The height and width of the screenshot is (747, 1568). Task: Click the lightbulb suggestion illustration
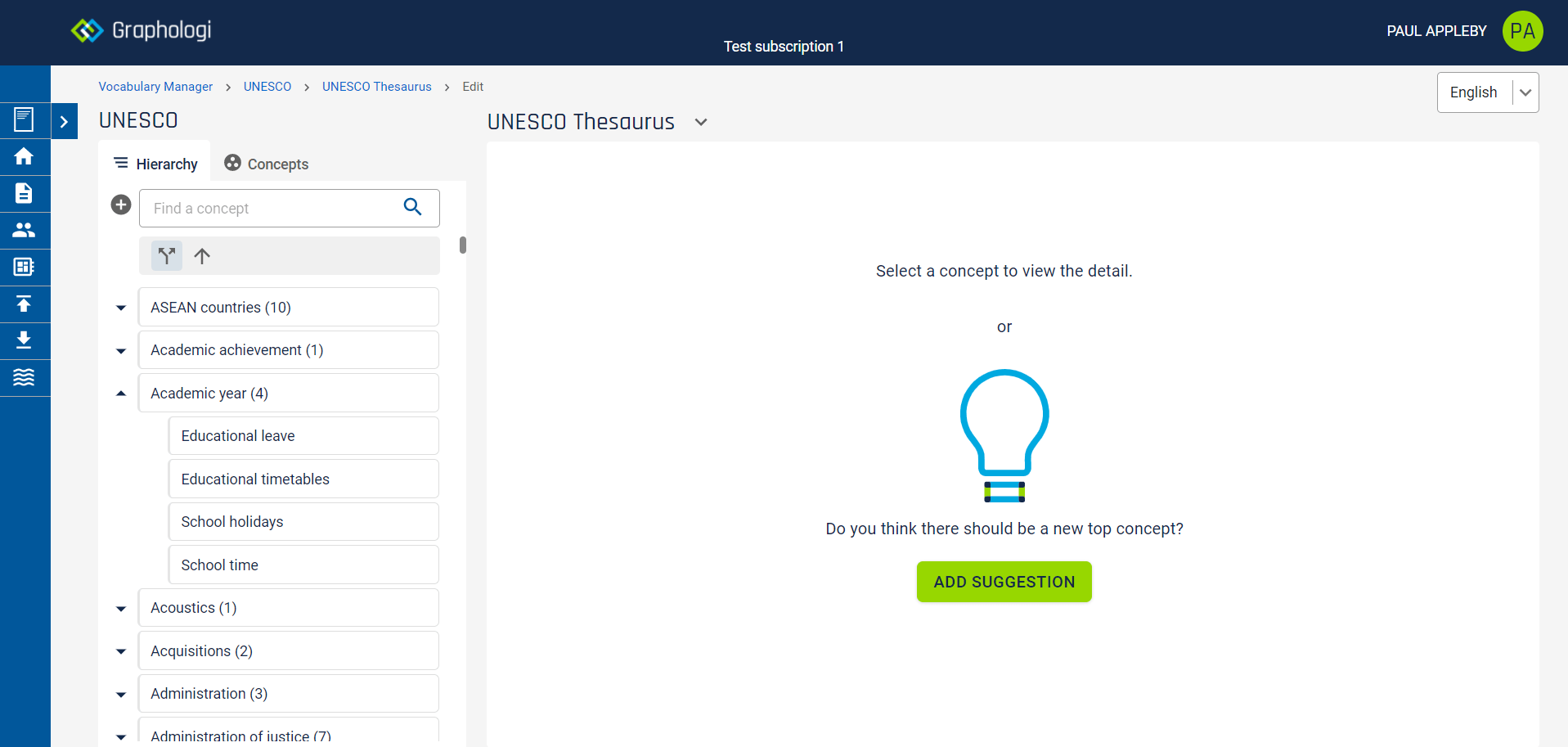click(x=1004, y=435)
